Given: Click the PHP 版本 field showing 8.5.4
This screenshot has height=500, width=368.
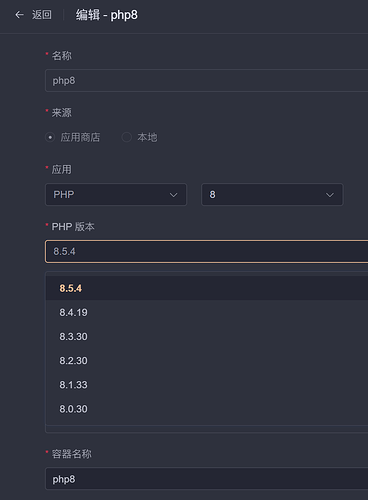Looking at the screenshot, I should coord(207,251).
